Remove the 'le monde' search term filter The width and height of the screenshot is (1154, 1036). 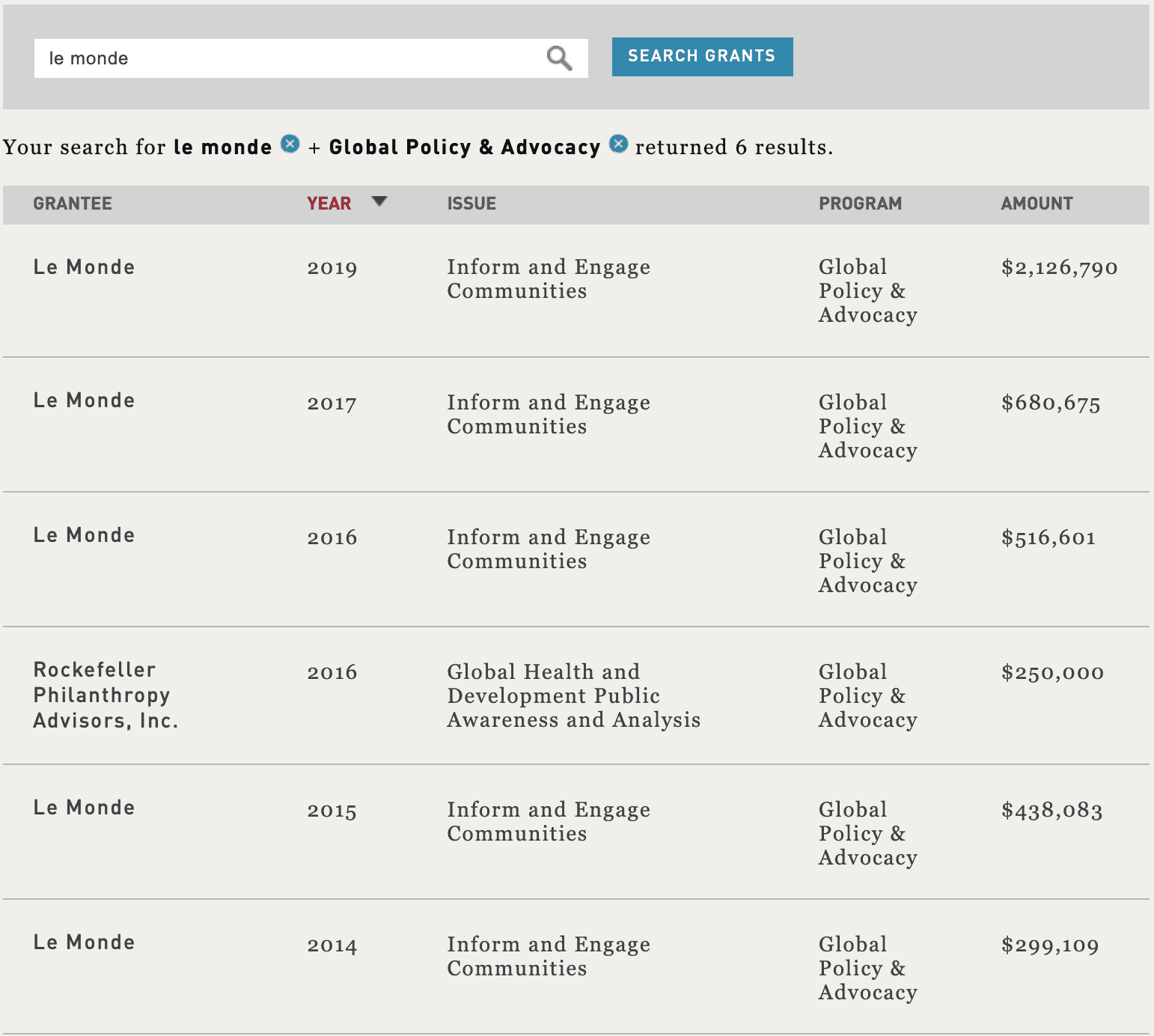click(x=290, y=144)
